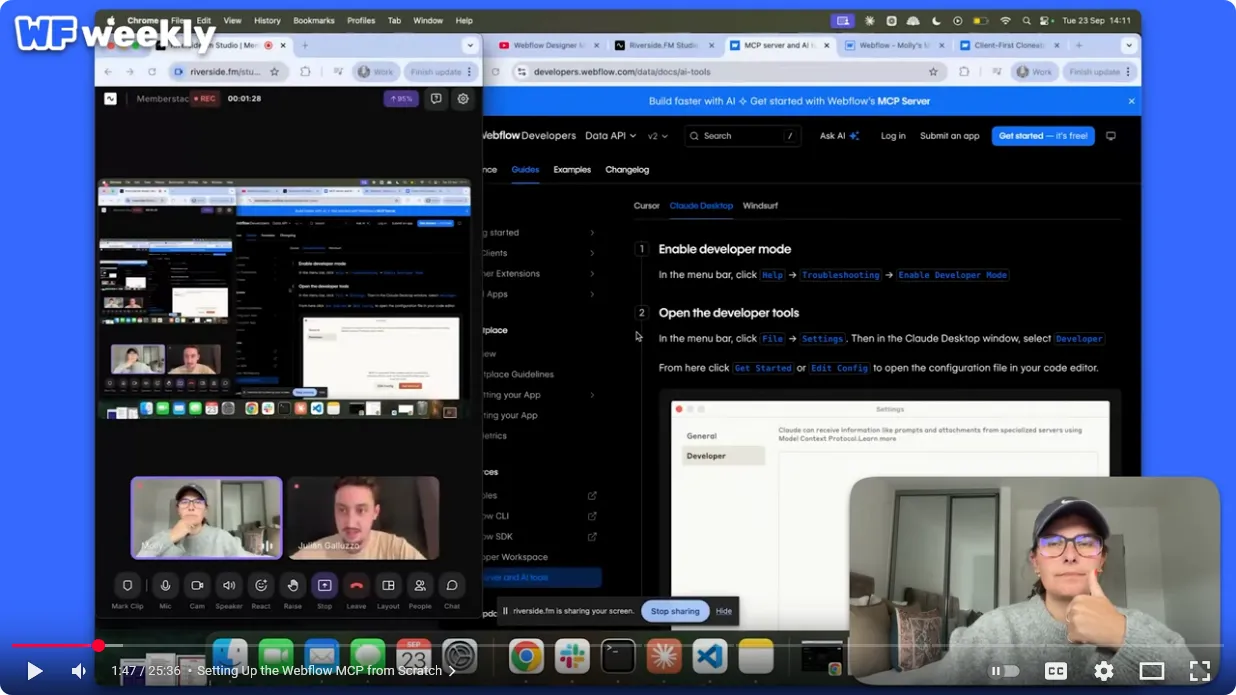This screenshot has width=1236, height=695.
Task: Click Get started — it's free button
Action: coord(1043,136)
